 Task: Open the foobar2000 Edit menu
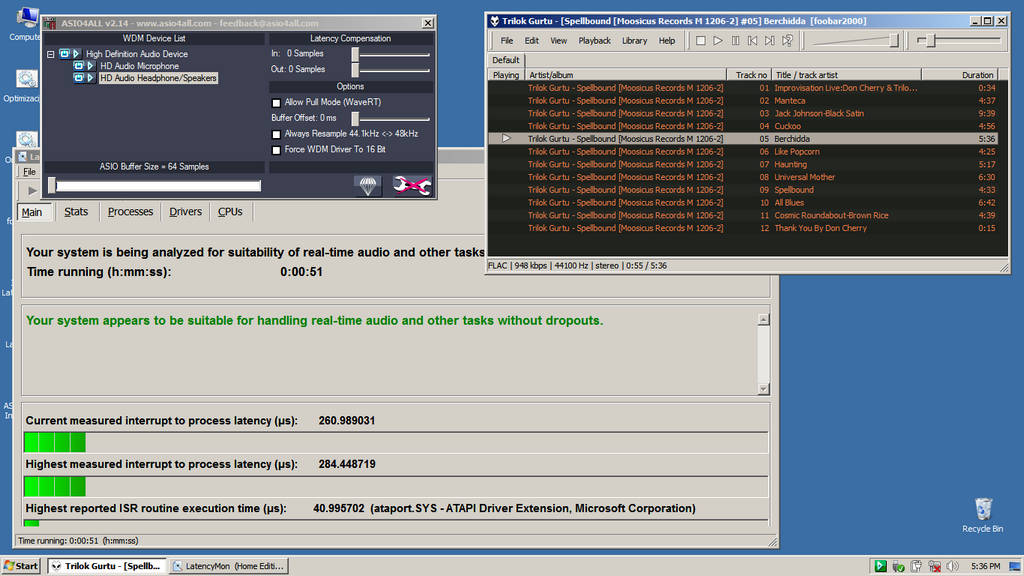pos(532,40)
